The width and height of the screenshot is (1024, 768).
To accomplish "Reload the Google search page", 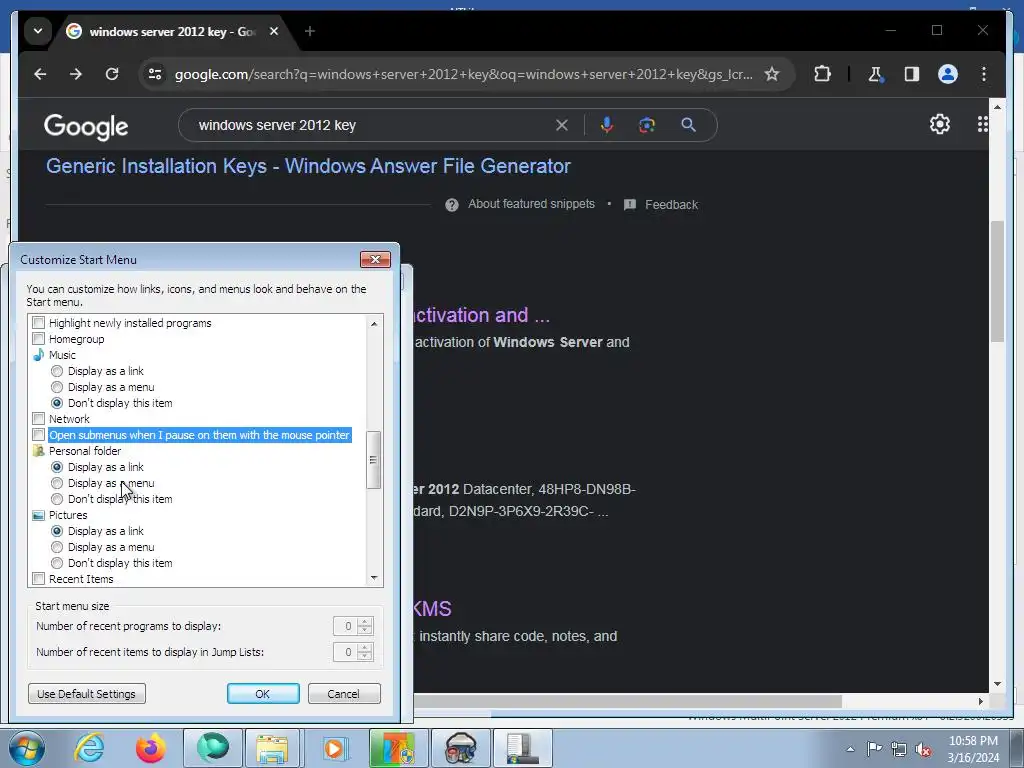I will pos(112,74).
